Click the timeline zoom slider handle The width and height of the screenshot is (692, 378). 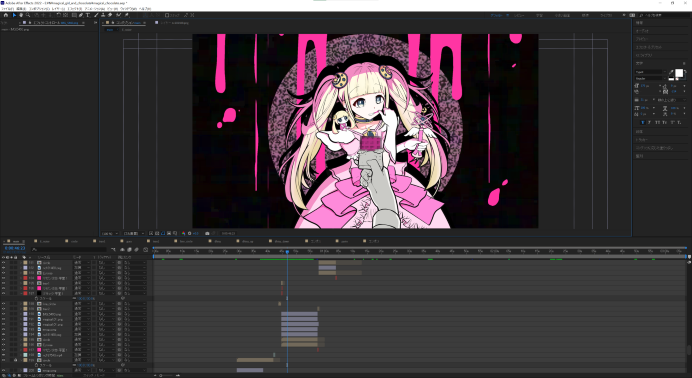161,375
